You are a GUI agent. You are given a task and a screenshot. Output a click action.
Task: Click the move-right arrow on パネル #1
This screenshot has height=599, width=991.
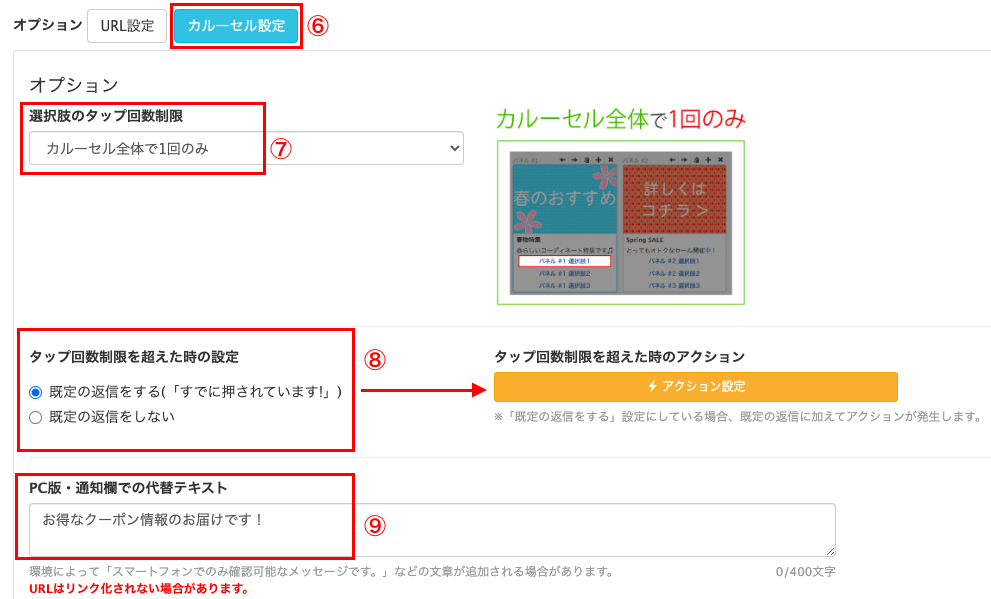[x=575, y=160]
